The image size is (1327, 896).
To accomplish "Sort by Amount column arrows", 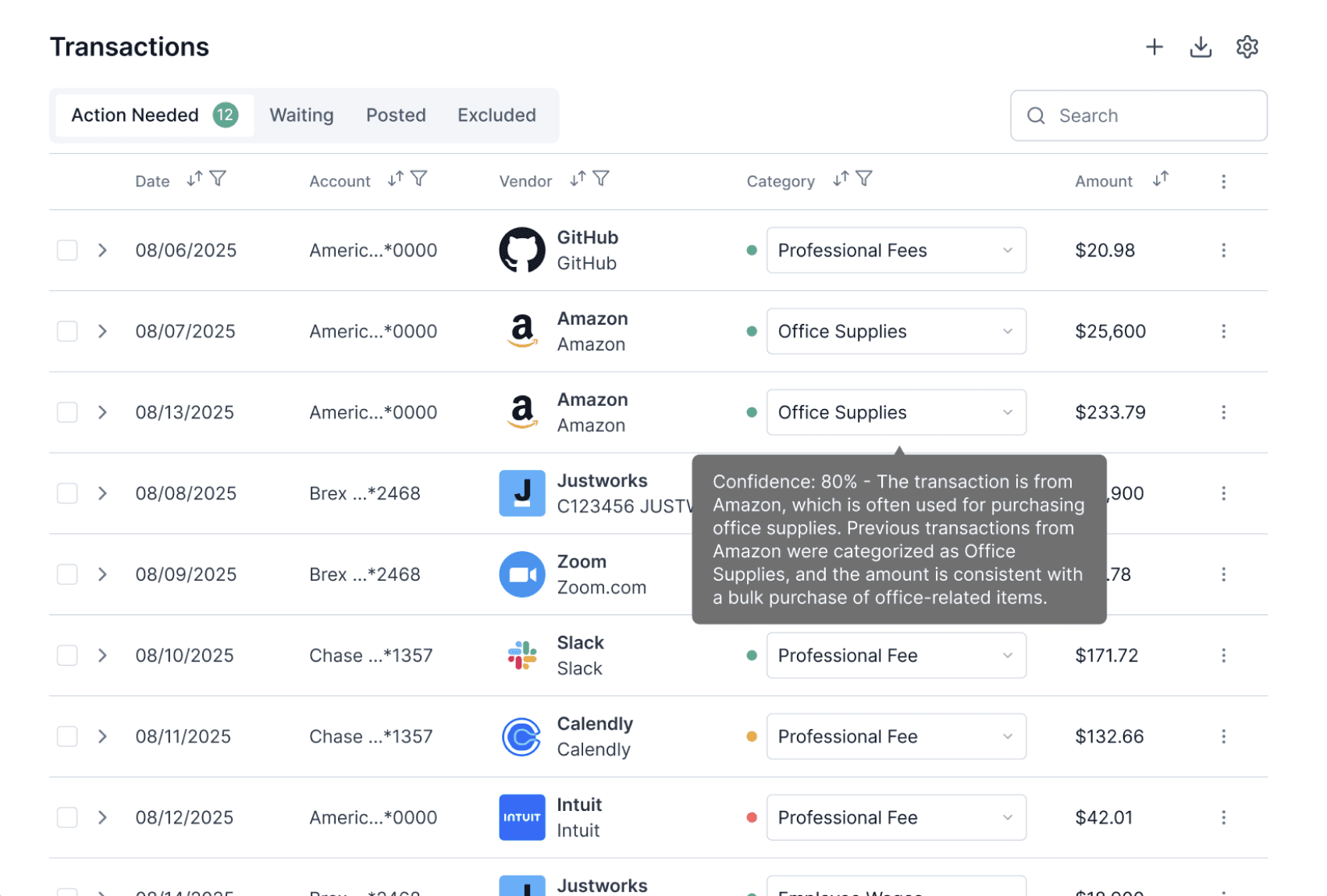I will tap(1161, 180).
